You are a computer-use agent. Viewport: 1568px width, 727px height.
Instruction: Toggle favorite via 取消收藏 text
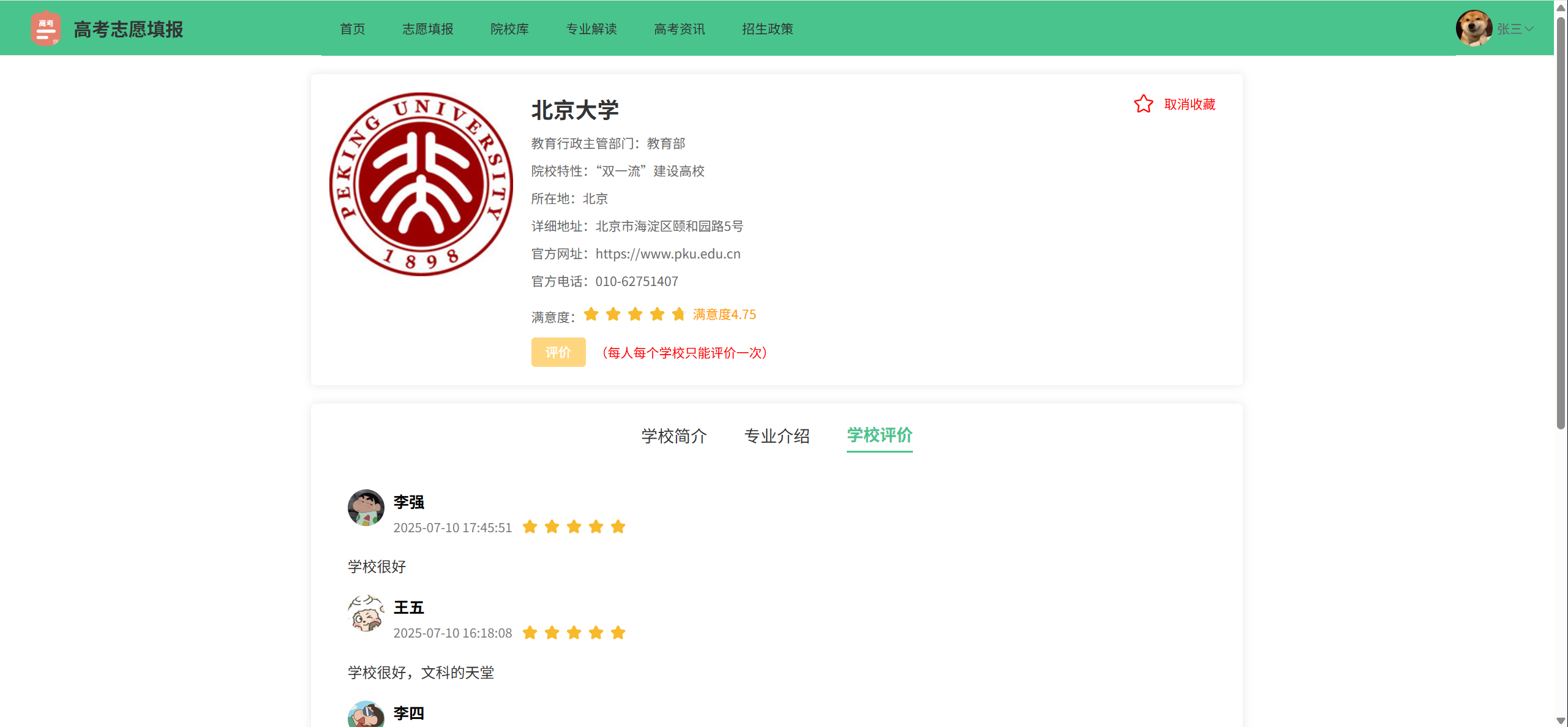(1189, 105)
